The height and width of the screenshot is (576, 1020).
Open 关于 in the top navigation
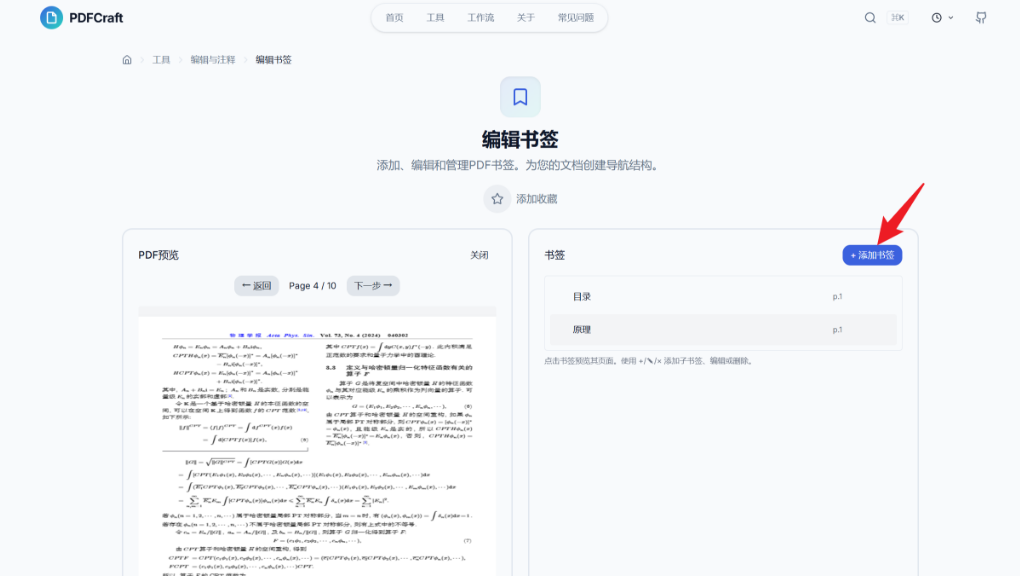coord(526,18)
